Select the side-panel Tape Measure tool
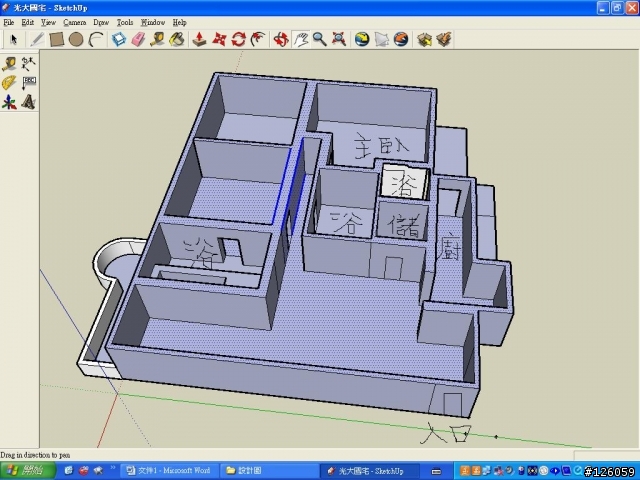The image size is (640, 480). coord(9,64)
